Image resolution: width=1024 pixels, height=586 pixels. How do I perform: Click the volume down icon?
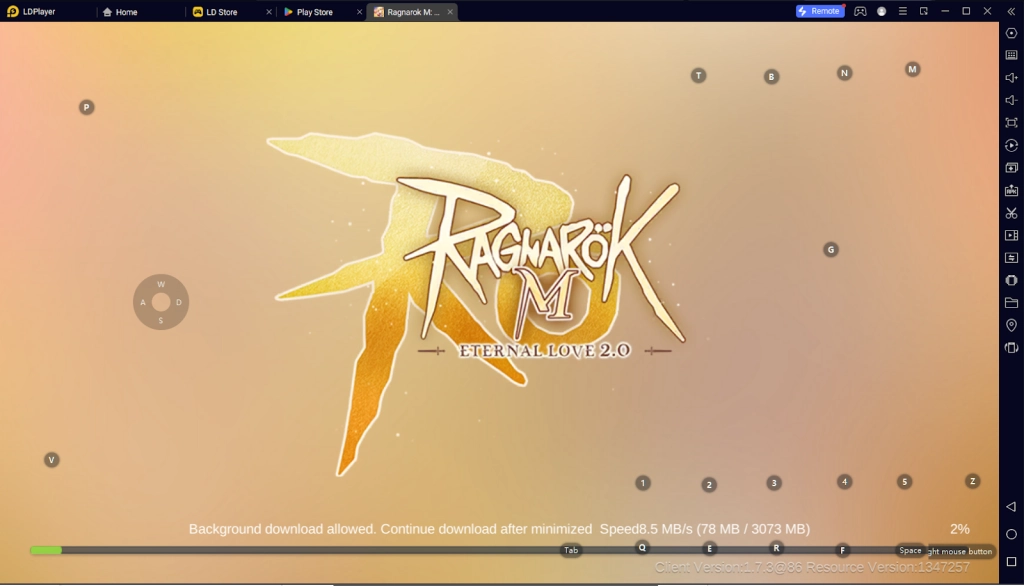pos(1011,100)
